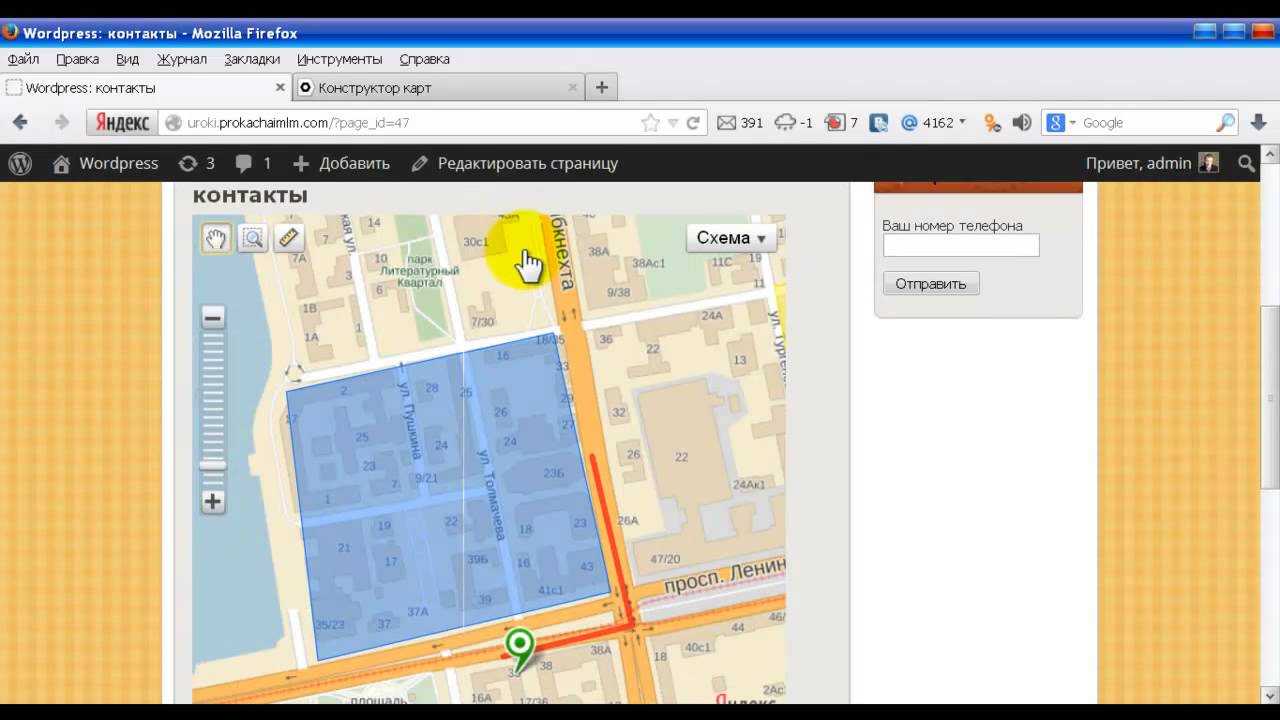This screenshot has width=1280, height=720.
Task: Open the Инструменты menu
Action: [339, 59]
